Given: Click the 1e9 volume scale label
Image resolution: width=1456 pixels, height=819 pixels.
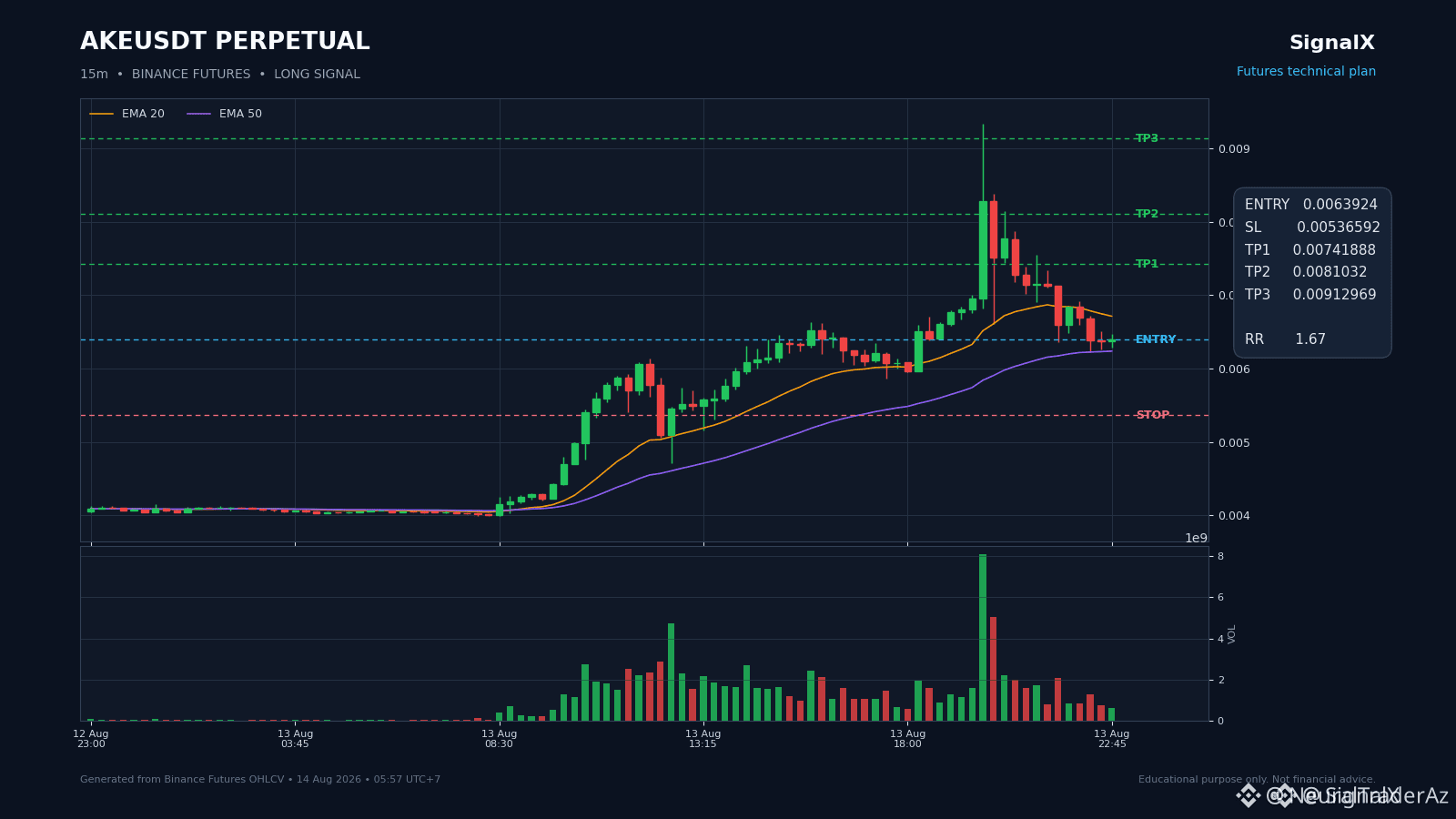Looking at the screenshot, I should 1196,539.
